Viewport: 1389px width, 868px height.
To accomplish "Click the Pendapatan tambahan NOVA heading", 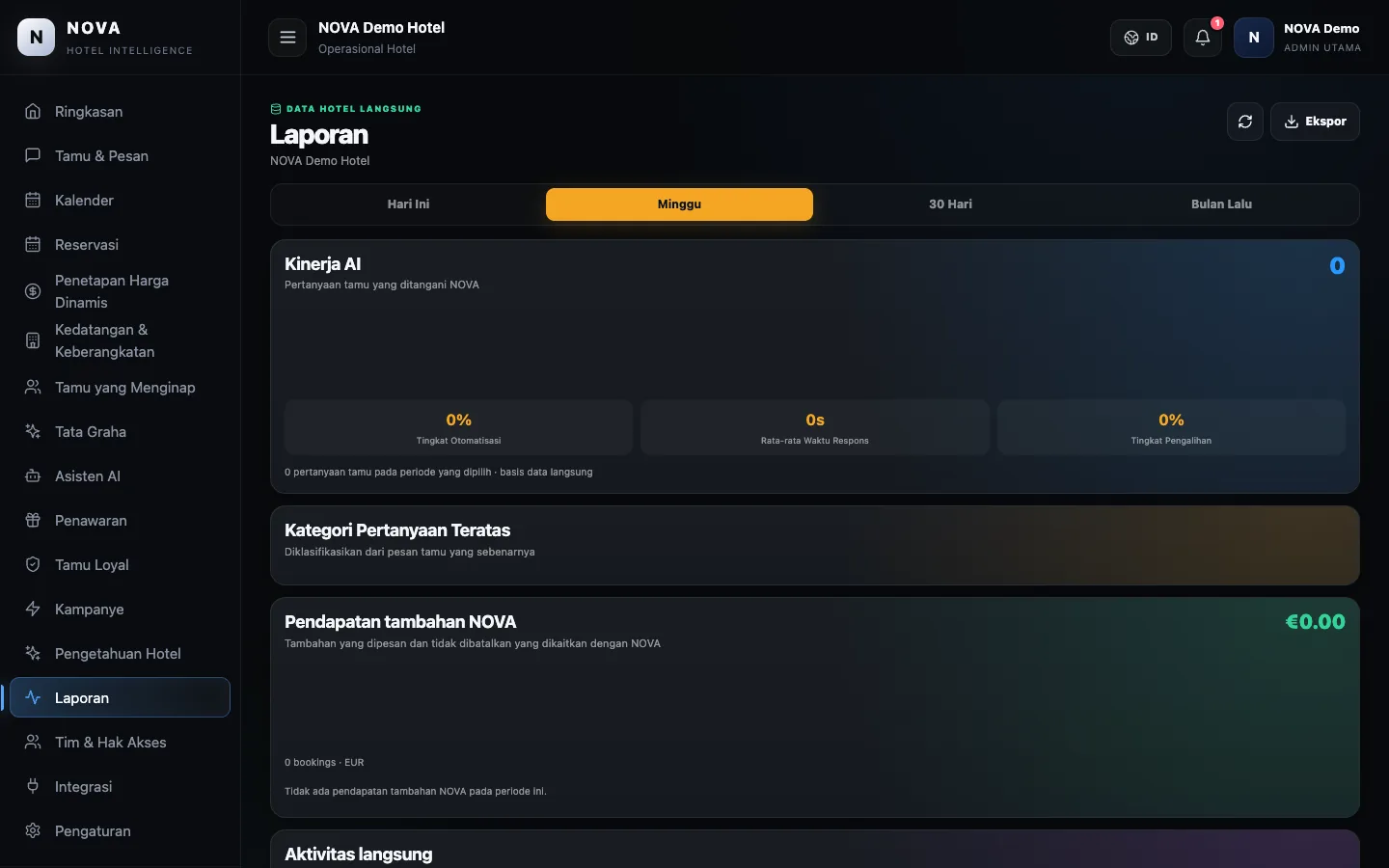I will click(x=400, y=622).
